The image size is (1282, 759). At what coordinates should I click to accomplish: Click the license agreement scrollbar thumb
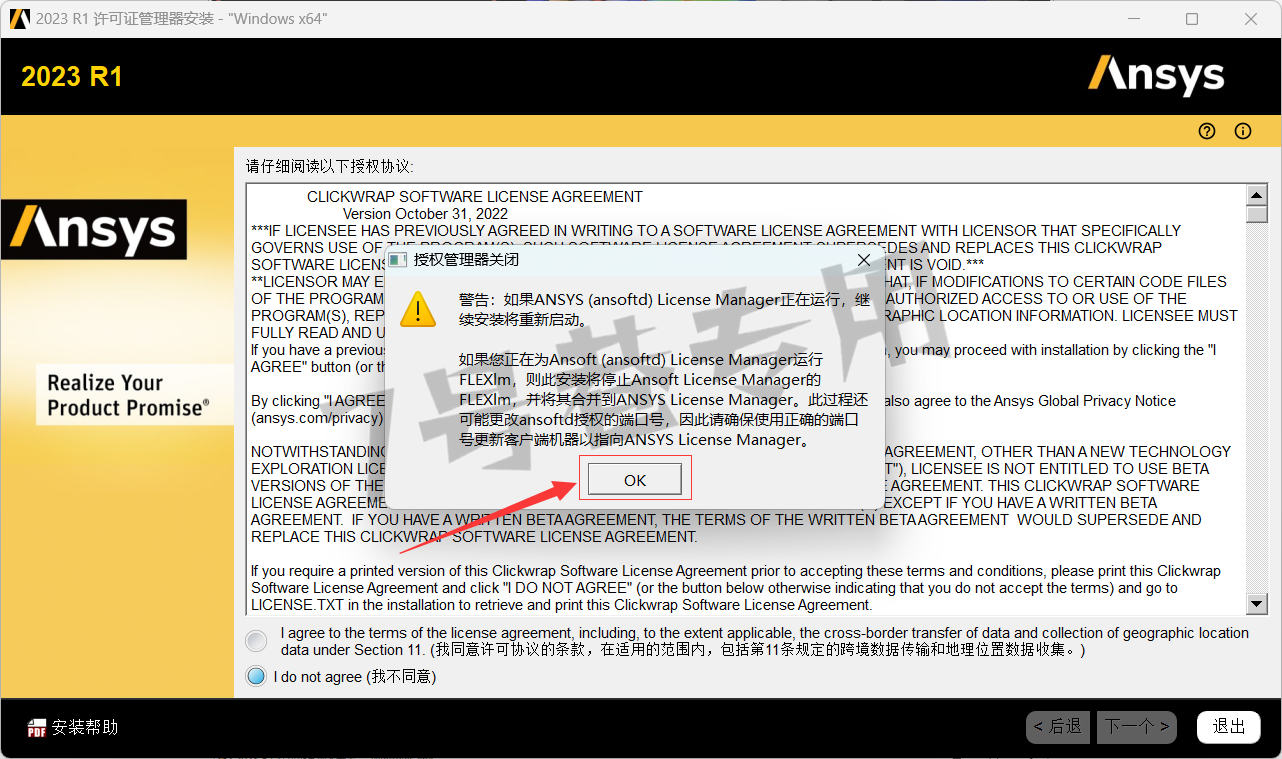(x=1257, y=214)
